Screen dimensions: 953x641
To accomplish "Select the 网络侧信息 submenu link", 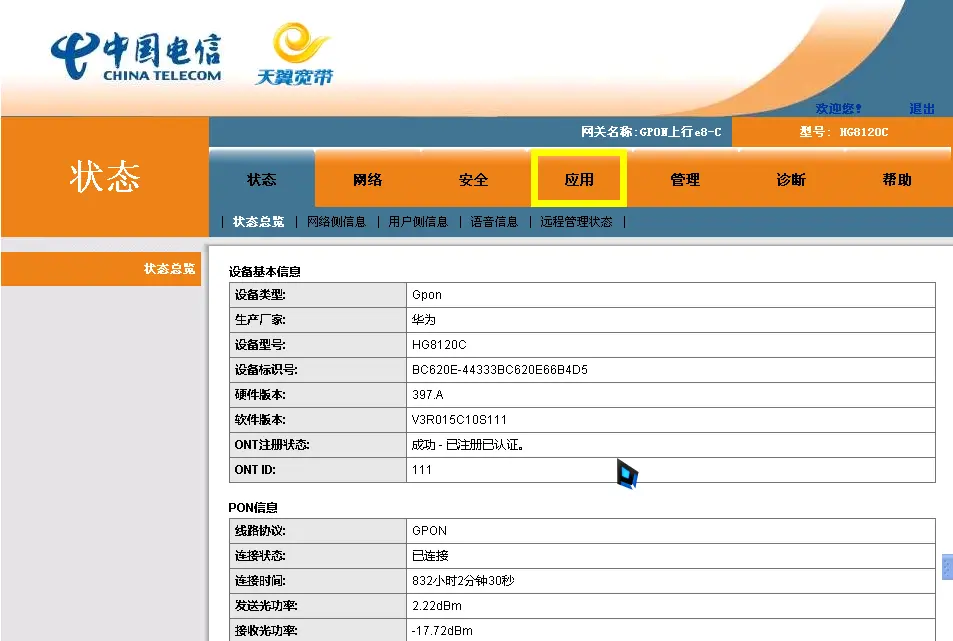I will coord(337,222).
